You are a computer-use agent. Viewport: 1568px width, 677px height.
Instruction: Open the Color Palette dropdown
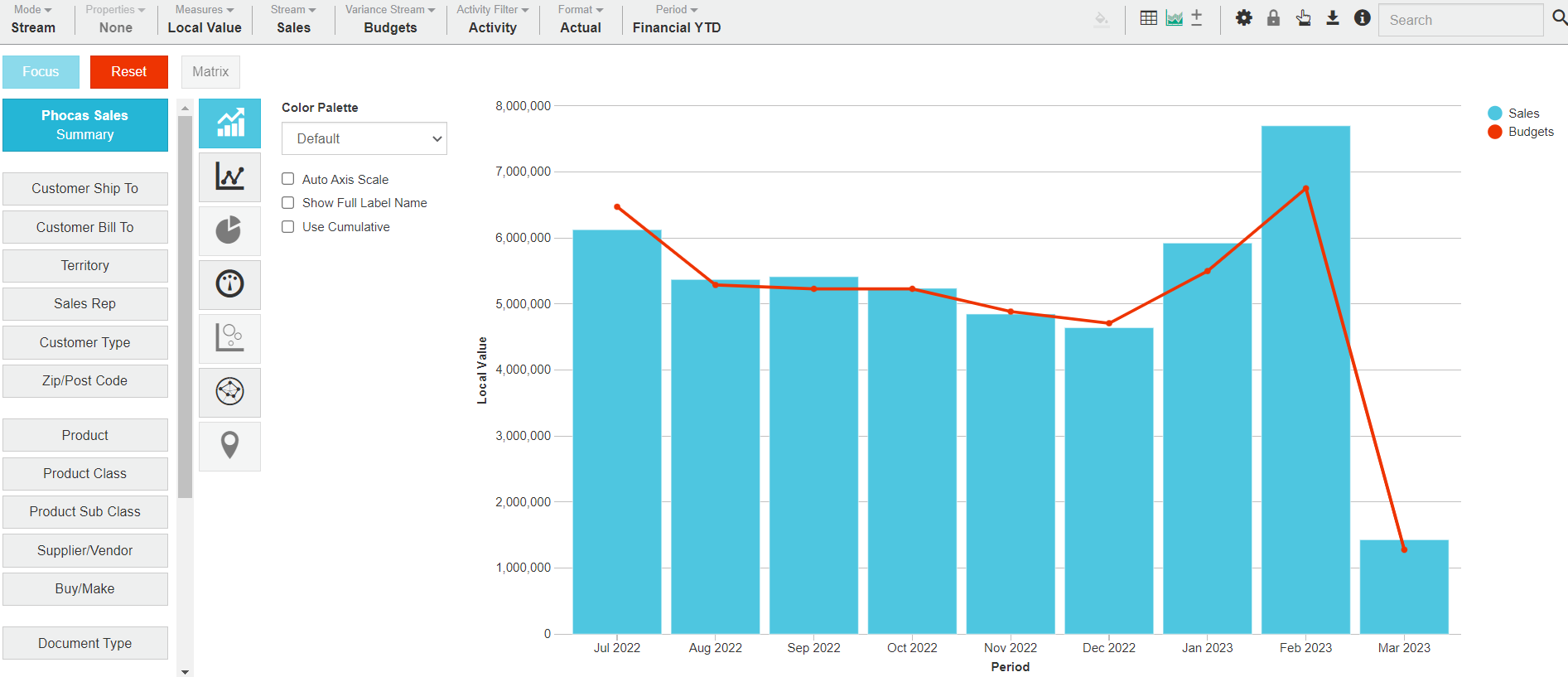tap(364, 138)
